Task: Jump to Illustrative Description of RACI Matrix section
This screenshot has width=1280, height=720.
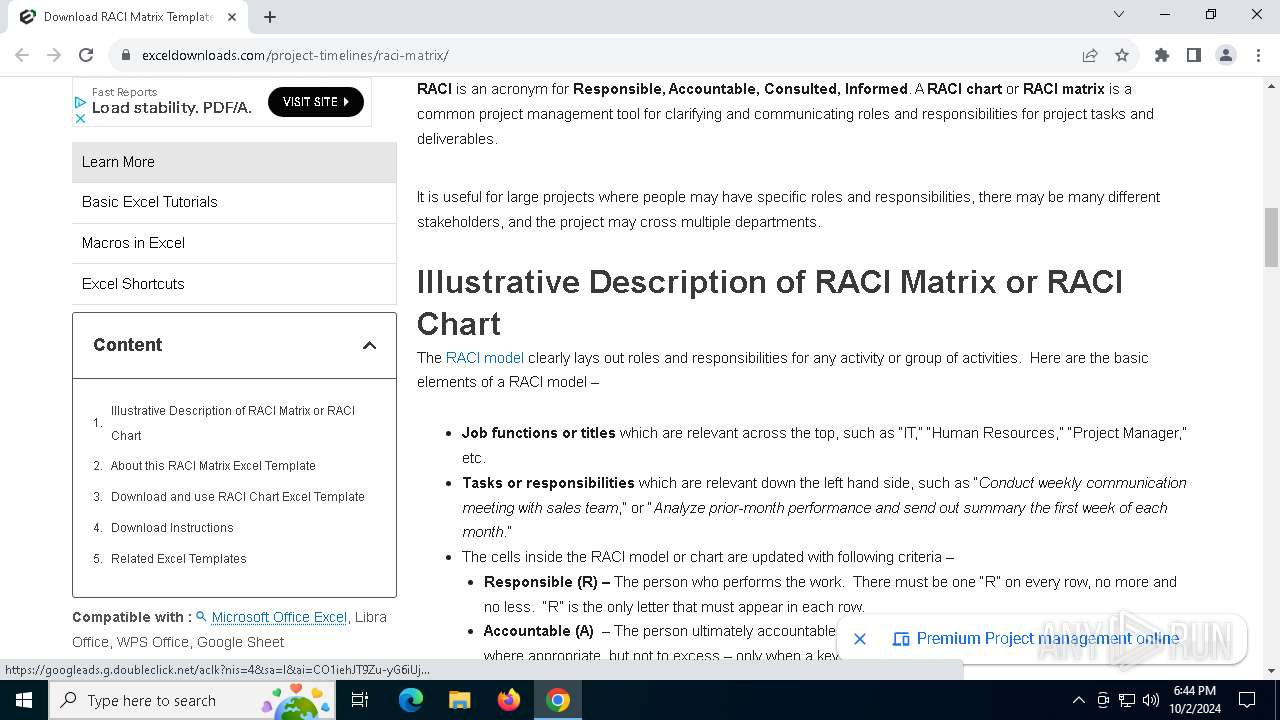Action: 233,423
